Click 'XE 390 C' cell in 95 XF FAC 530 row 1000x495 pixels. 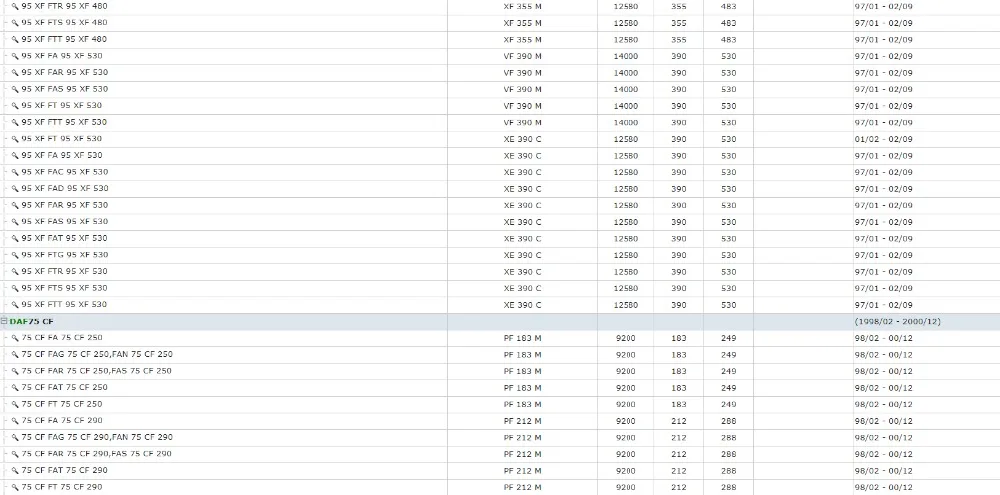click(x=522, y=172)
